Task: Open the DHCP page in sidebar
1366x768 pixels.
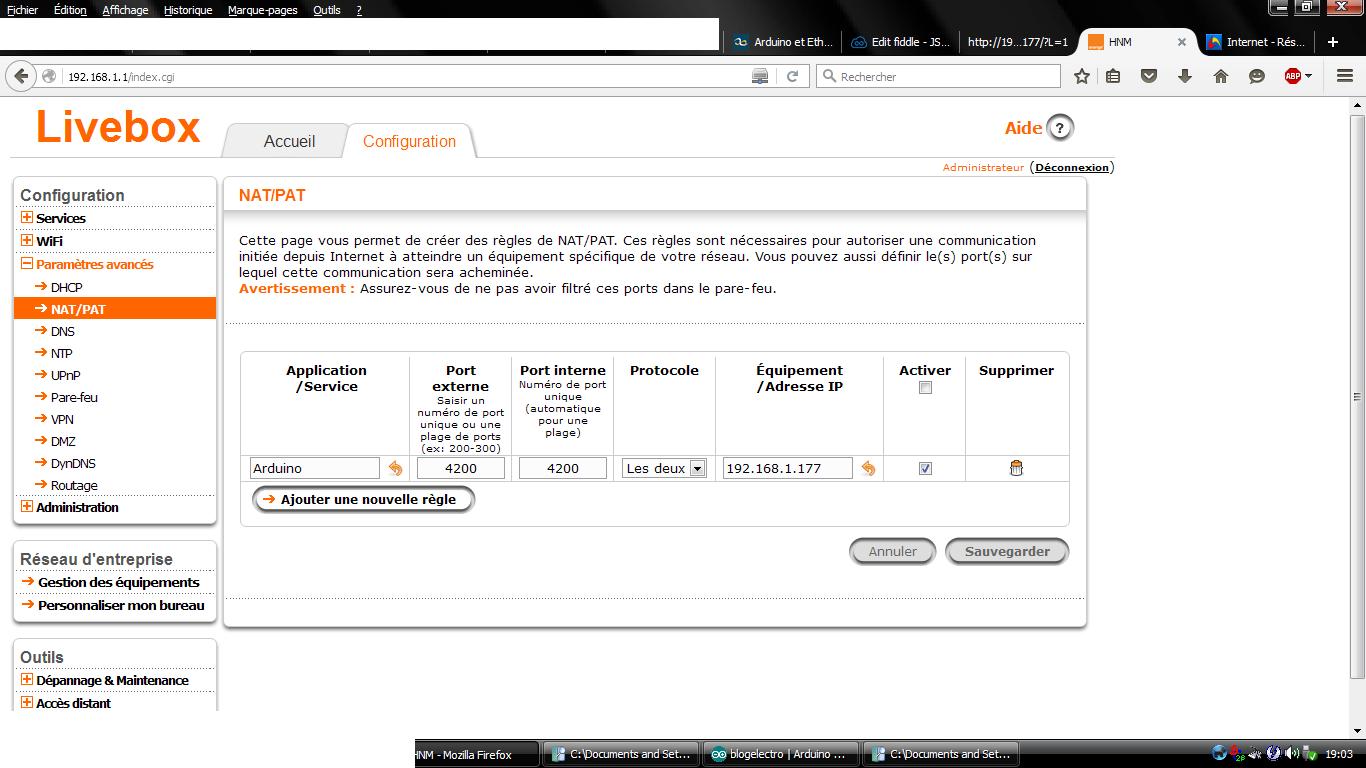Action: (67, 287)
